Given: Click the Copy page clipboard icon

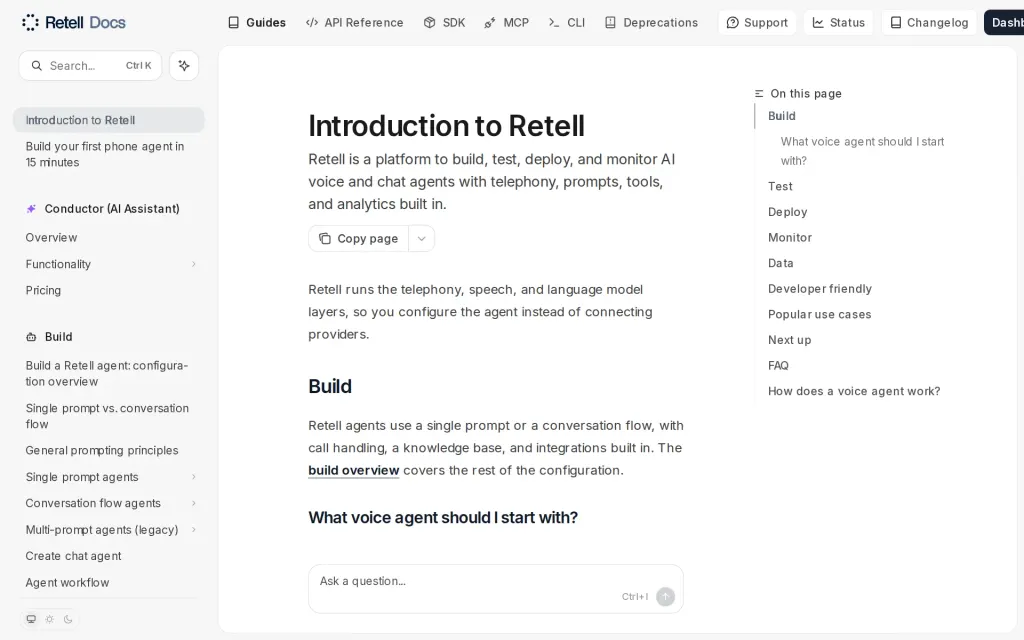Looking at the screenshot, I should pyautogui.click(x=325, y=238).
